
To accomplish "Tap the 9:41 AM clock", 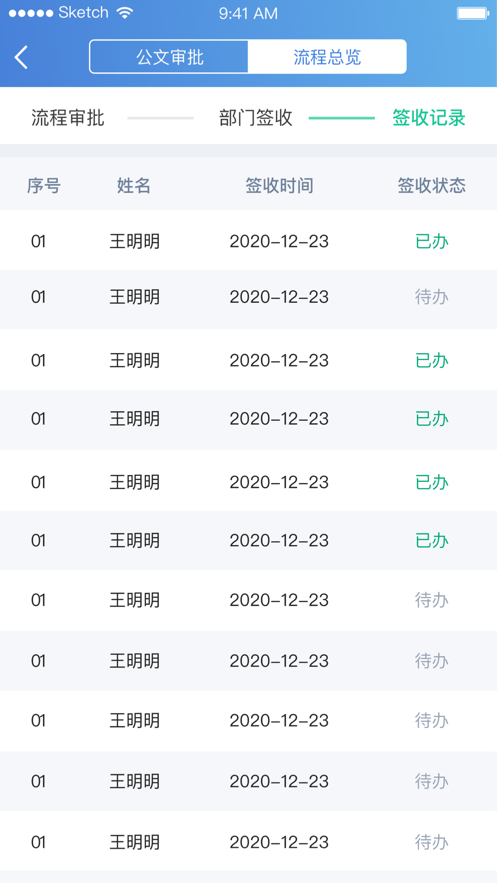I will coord(248,14).
